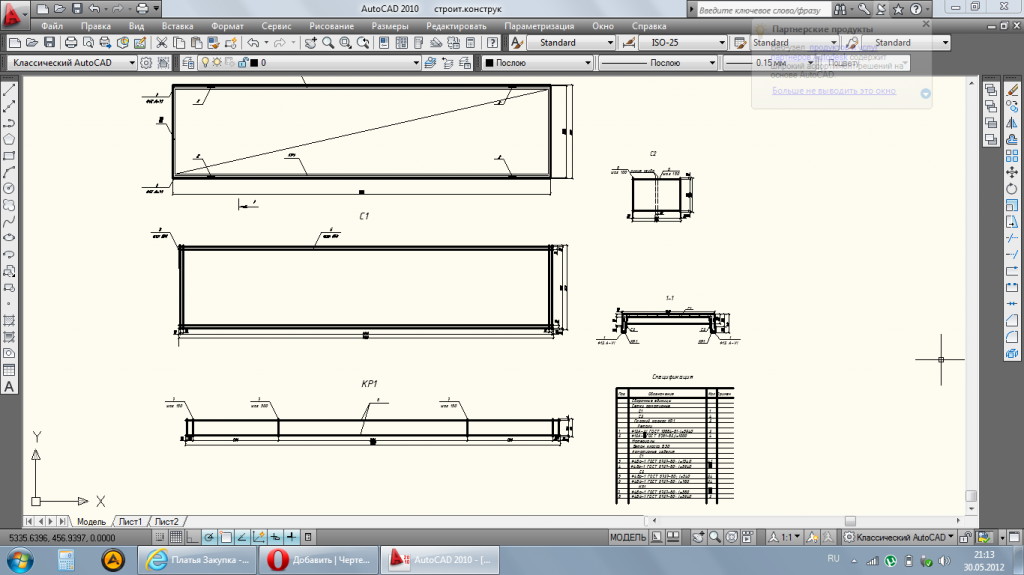Image resolution: width=1024 pixels, height=575 pixels.
Task: Select the Line draw tool
Action: click(x=9, y=90)
